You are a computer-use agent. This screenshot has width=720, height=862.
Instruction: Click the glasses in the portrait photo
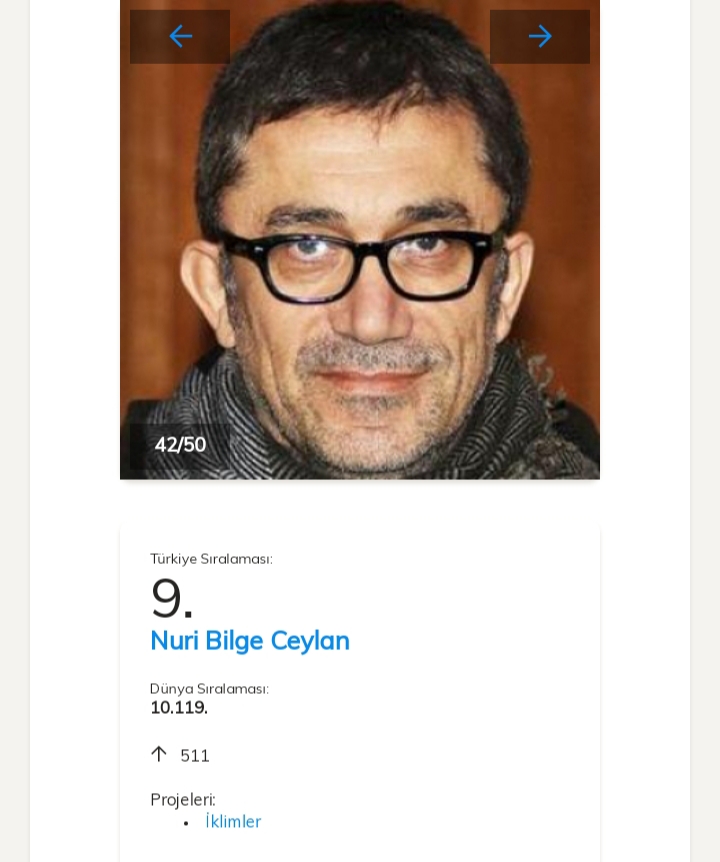(x=360, y=262)
